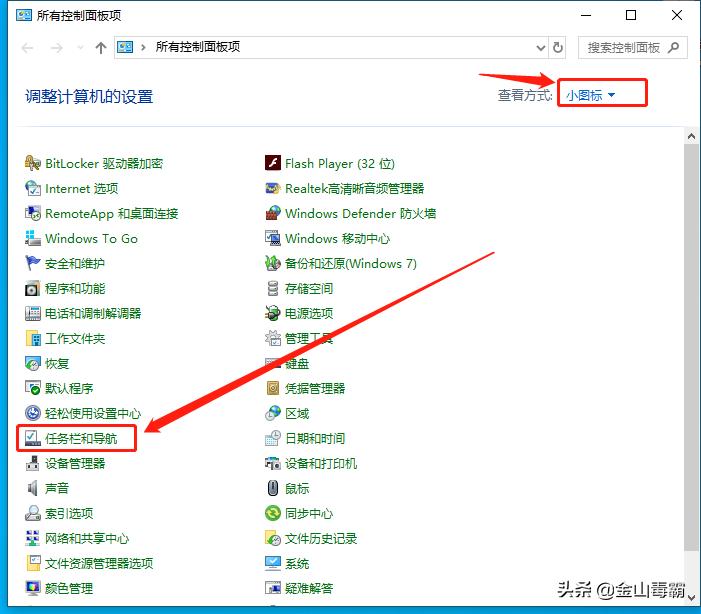Image resolution: width=701 pixels, height=614 pixels.
Task: Click the 设备和打印机 icon
Action: point(273,463)
